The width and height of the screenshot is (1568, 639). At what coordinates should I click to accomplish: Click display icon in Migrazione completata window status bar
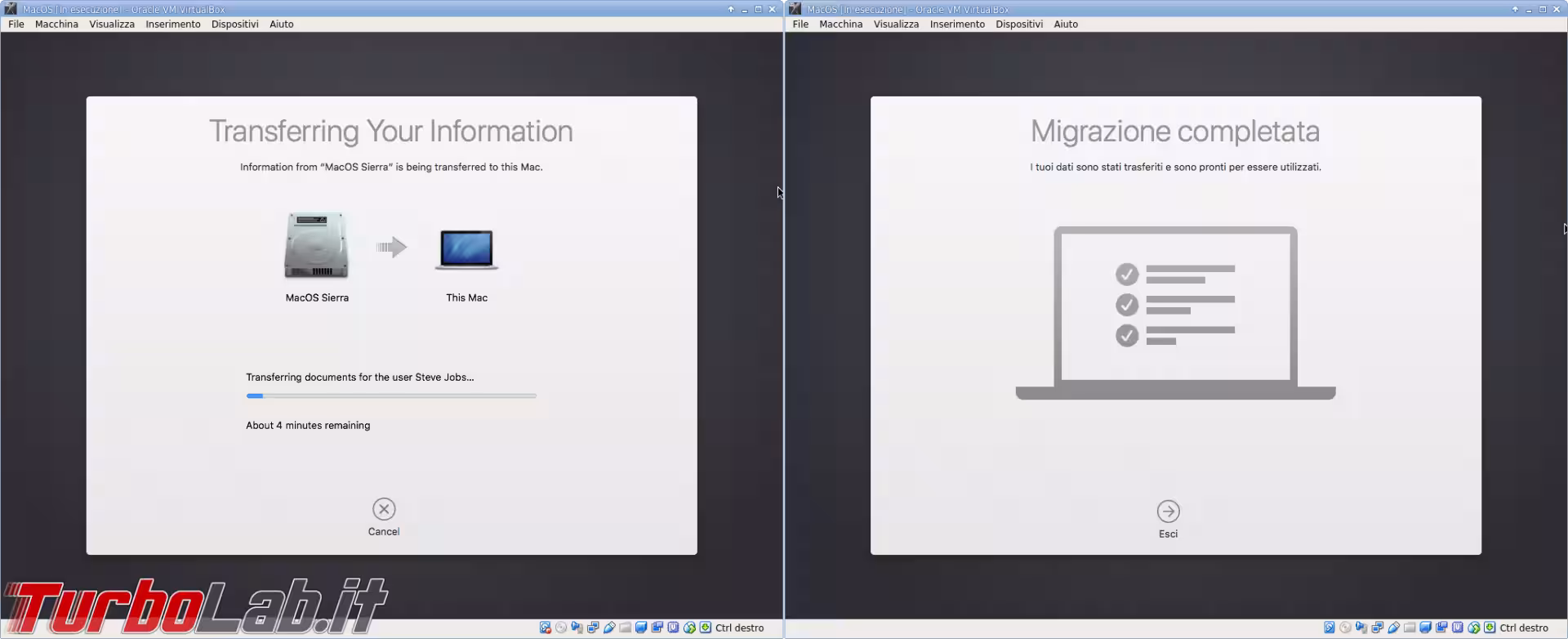point(1425,628)
